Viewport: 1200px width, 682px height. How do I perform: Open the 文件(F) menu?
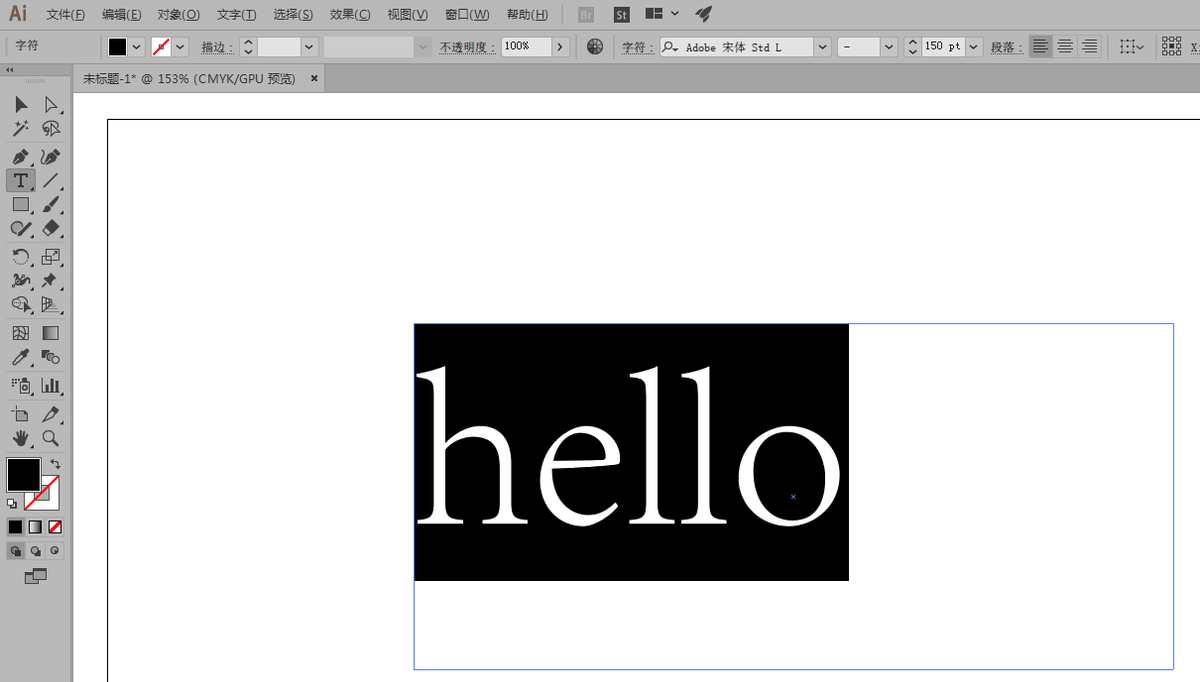(65, 14)
